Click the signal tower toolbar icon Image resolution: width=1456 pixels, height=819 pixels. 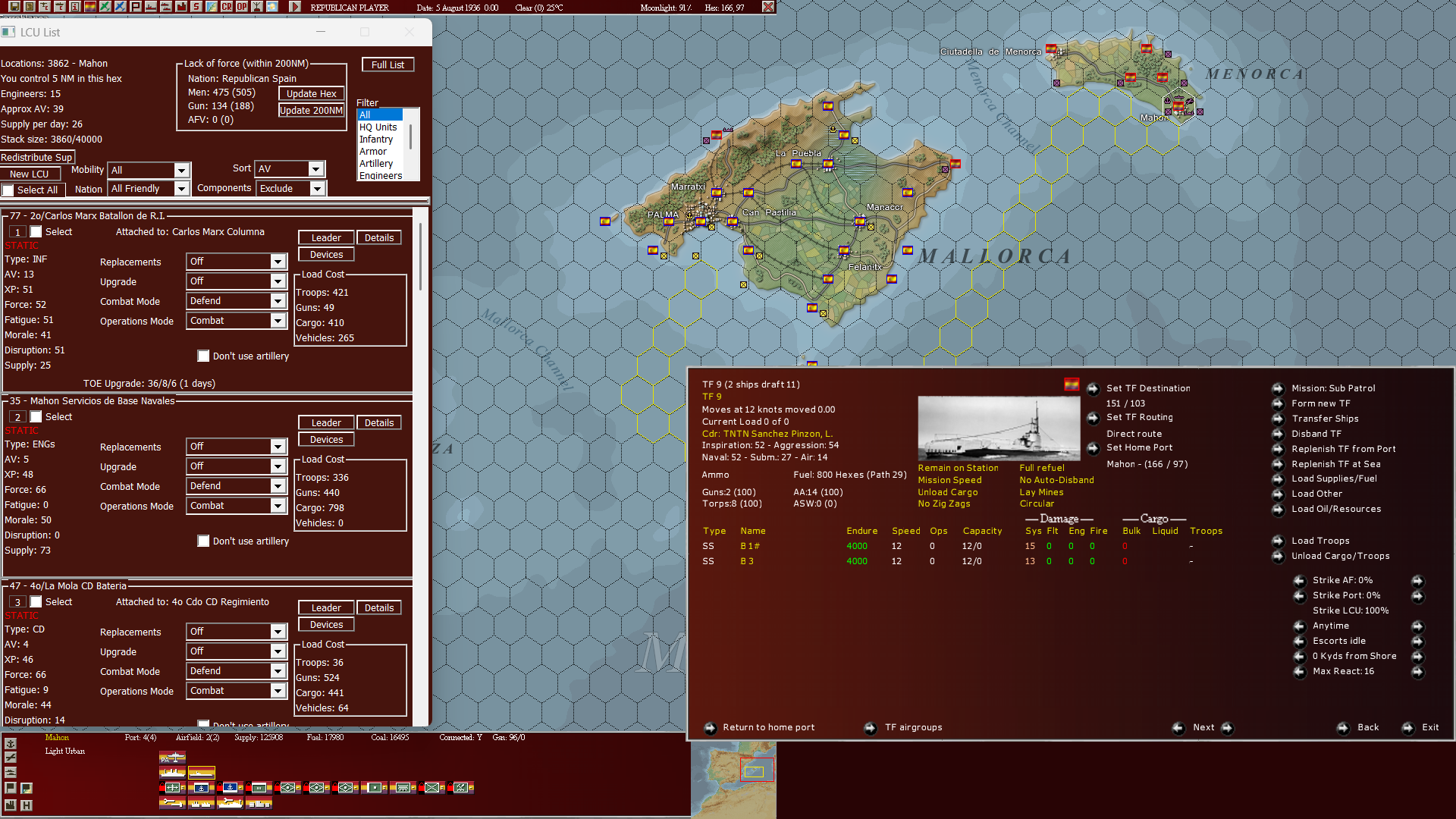coord(257,7)
